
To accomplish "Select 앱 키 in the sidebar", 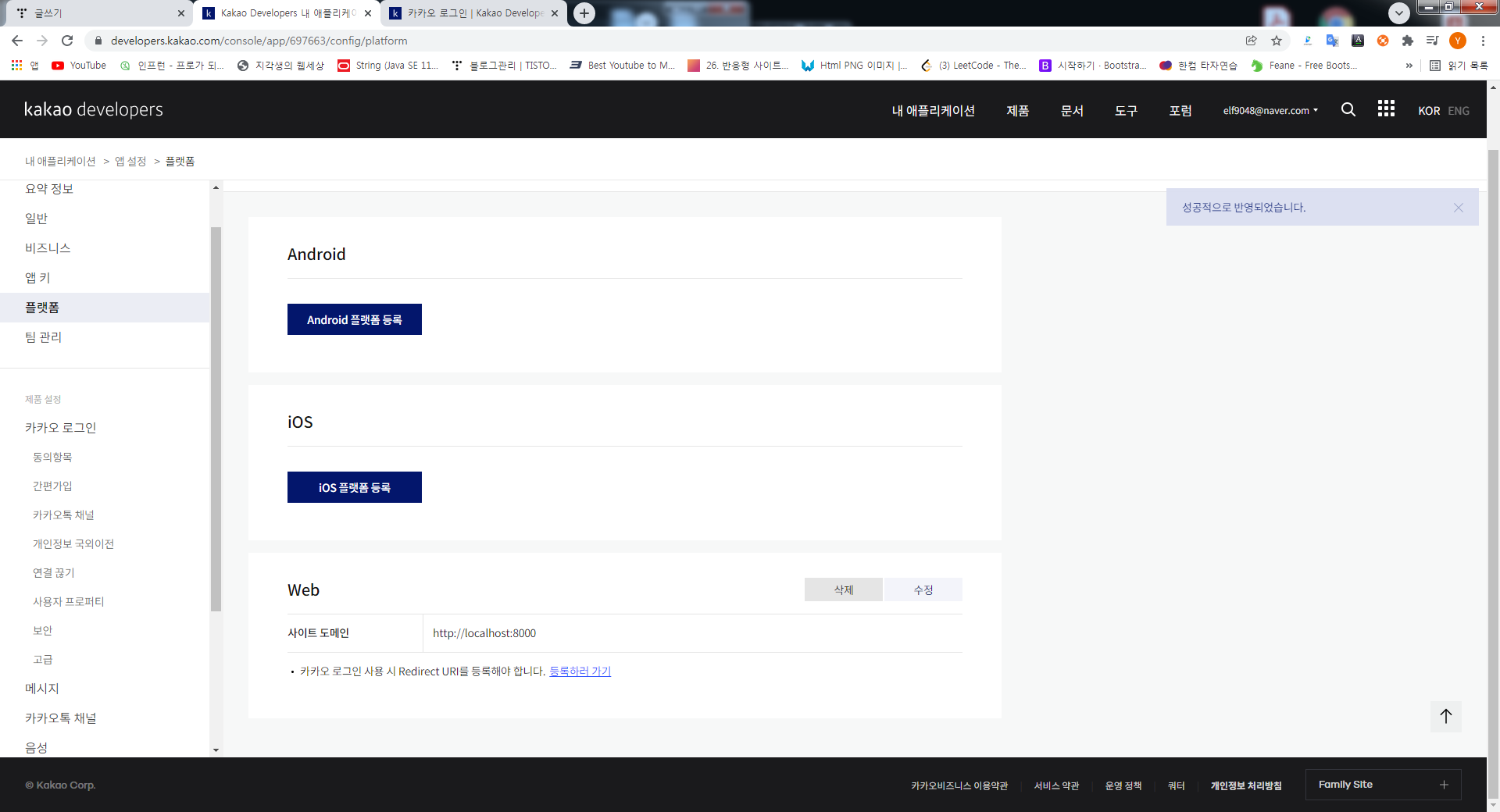I will 37,278.
